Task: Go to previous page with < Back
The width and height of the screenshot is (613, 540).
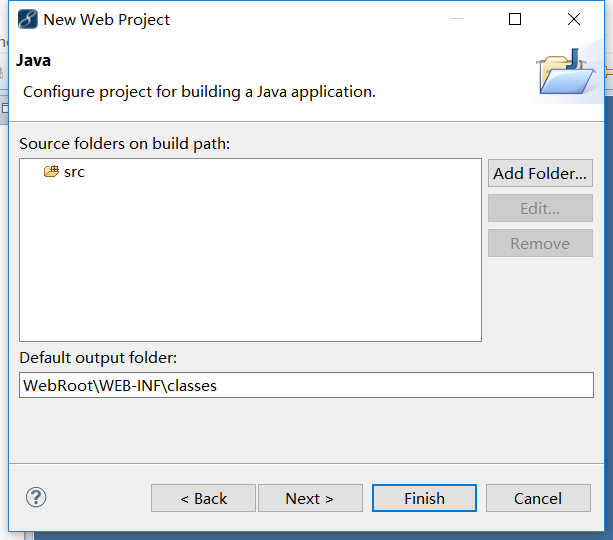Action: point(203,498)
